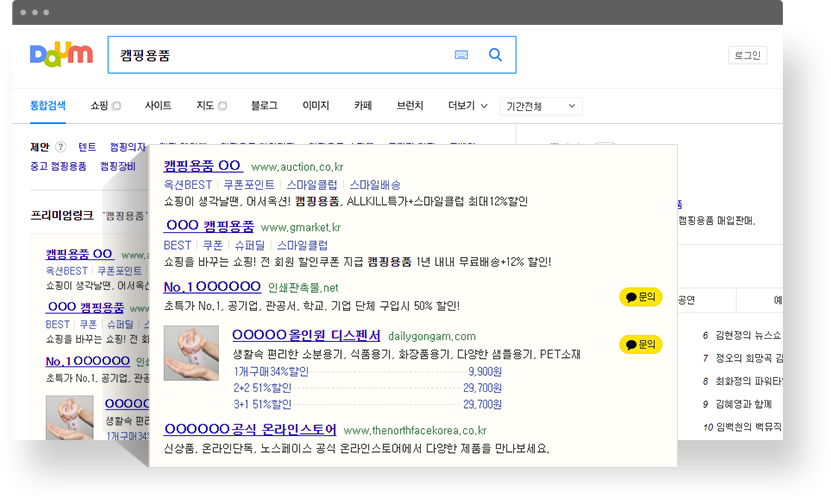Click ranking item 9 김혜영과 함께
Image resolution: width=831 pixels, height=500 pixels.
point(737,404)
